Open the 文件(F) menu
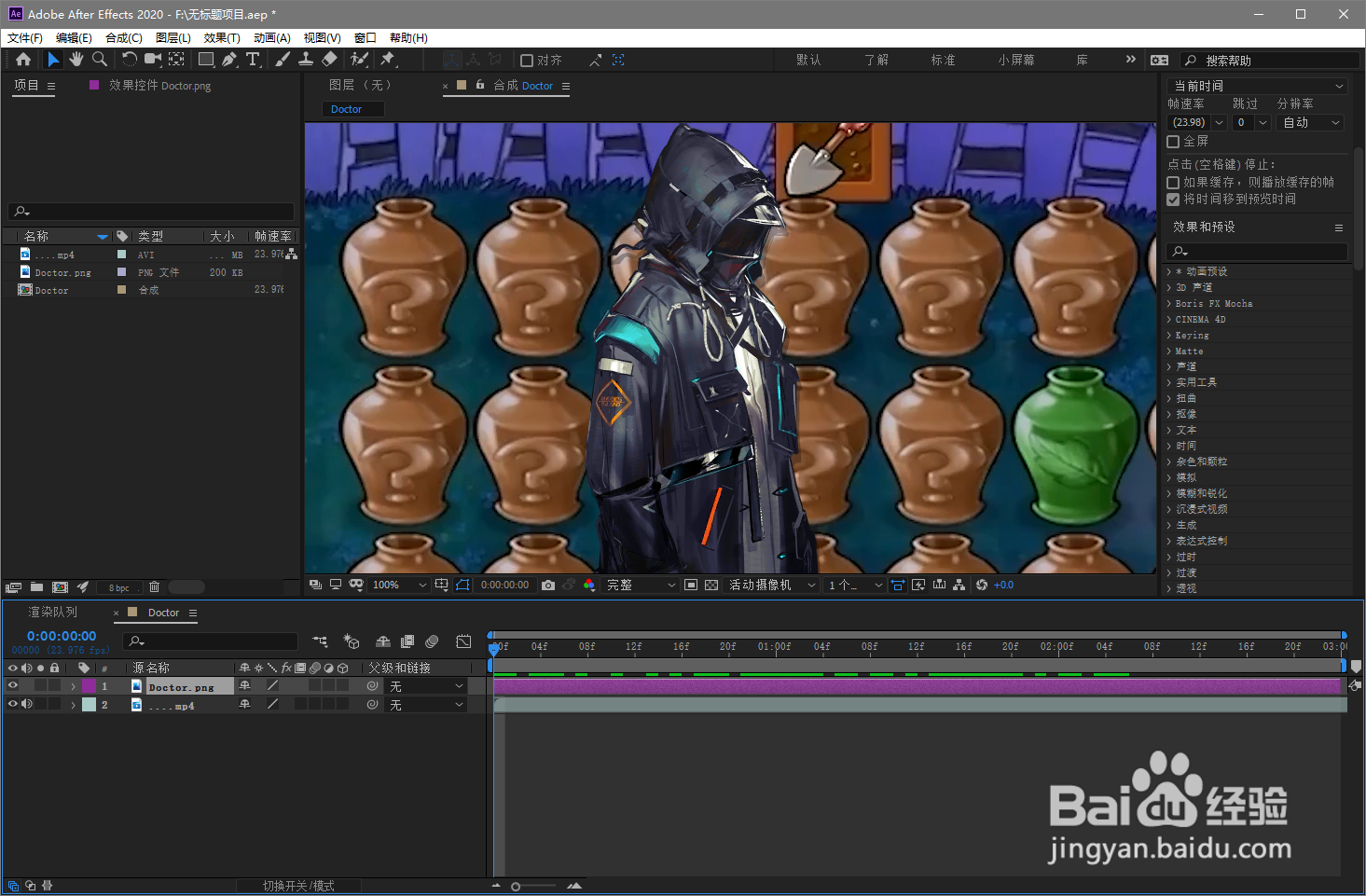Screen dimensions: 1366x896 tap(25, 38)
